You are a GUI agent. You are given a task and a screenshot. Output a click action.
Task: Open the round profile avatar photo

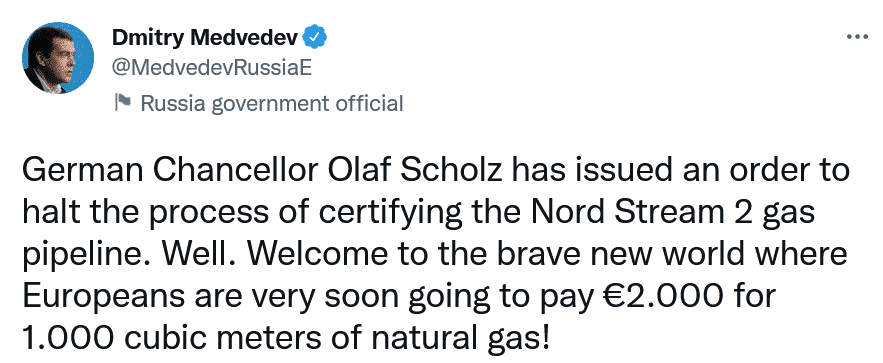pos(58,58)
